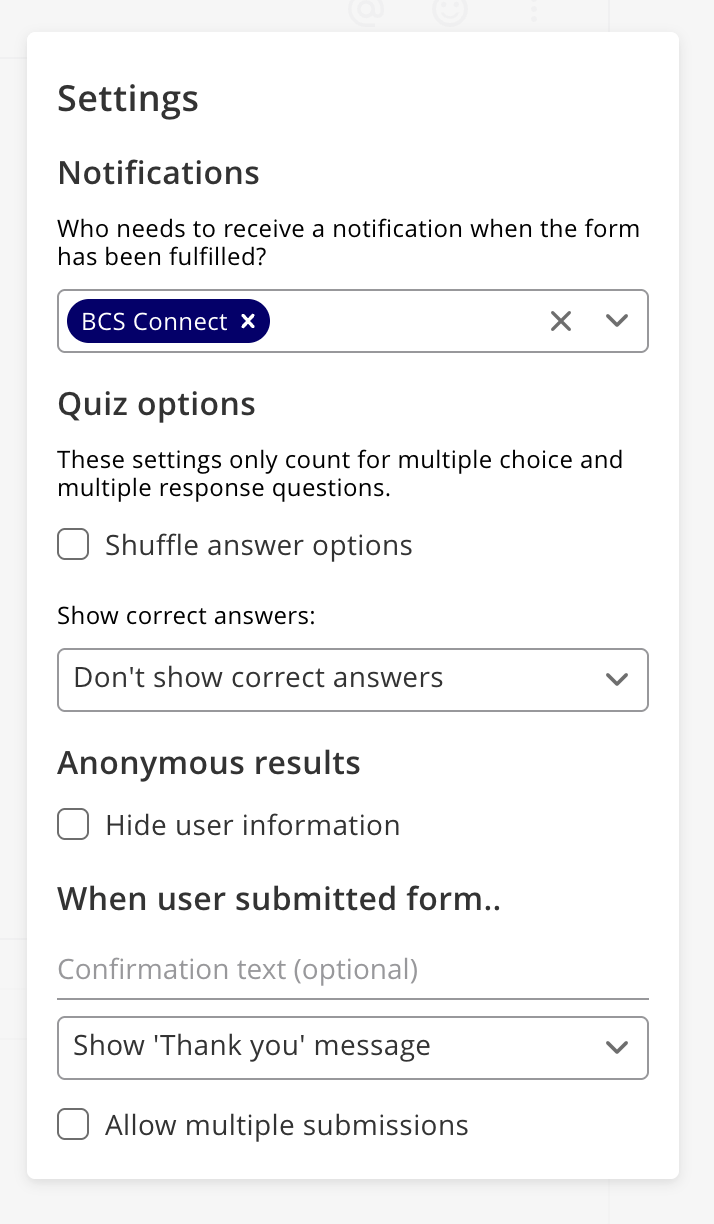Viewport: 714px width, 1224px height.
Task: Click the Allow multiple submissions label
Action: click(x=287, y=1125)
